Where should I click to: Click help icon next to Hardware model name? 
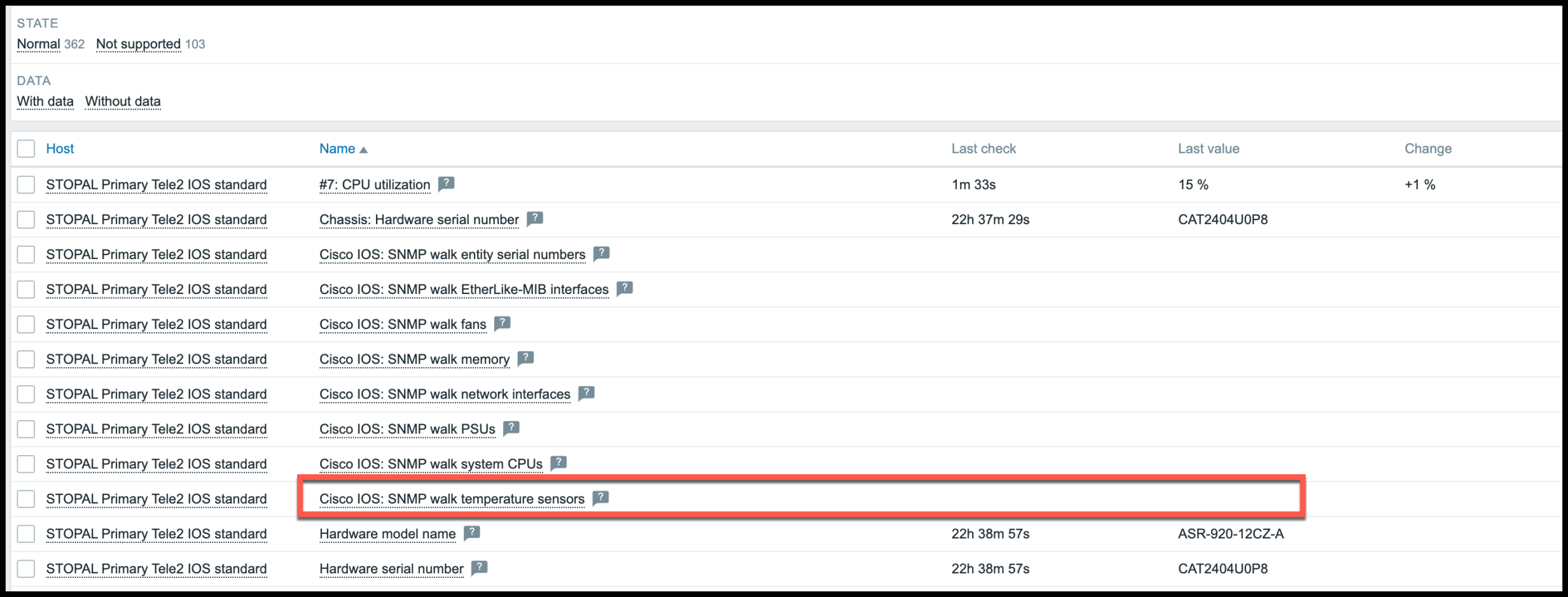[x=472, y=533]
